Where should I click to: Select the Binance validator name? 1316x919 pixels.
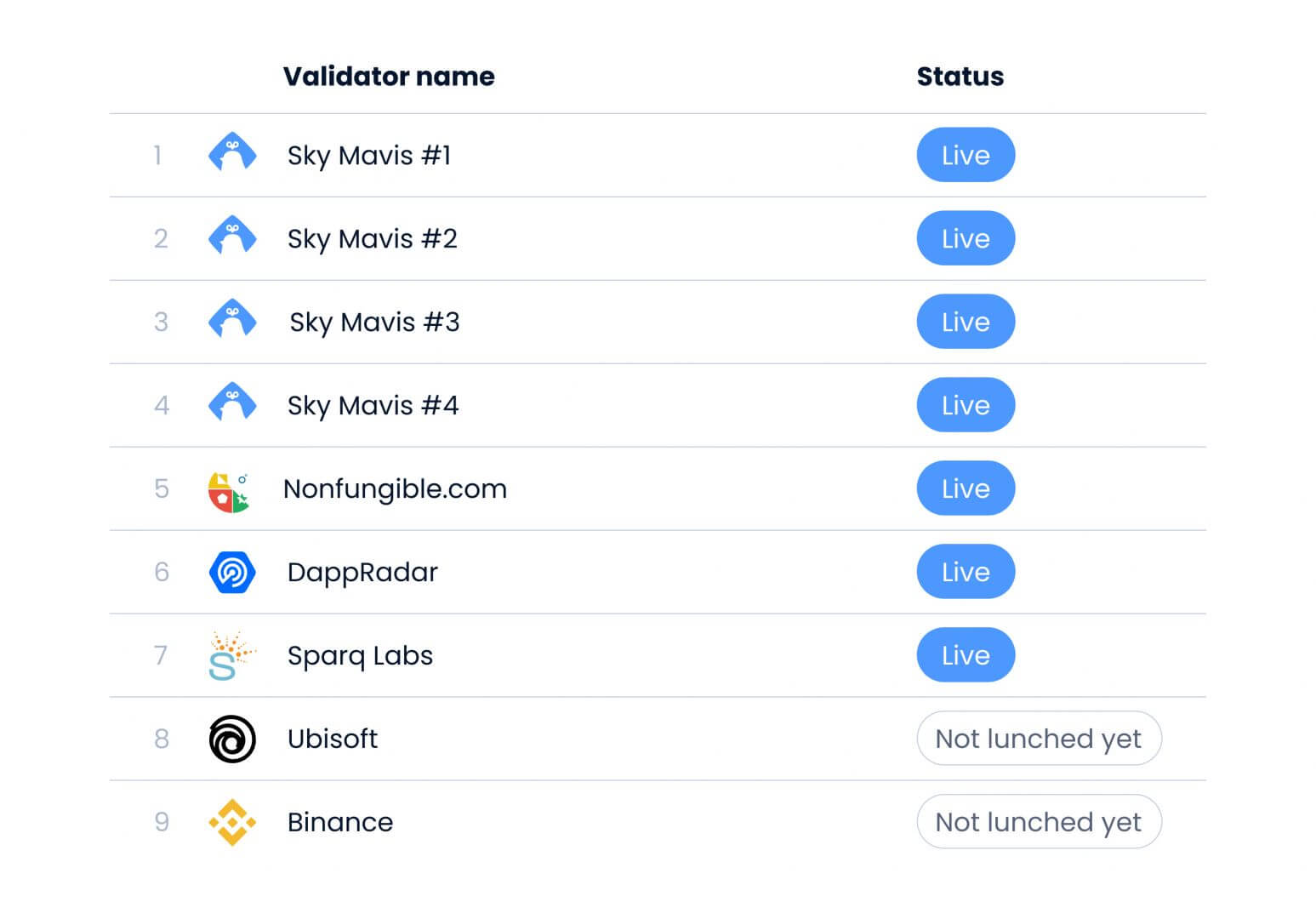click(340, 822)
